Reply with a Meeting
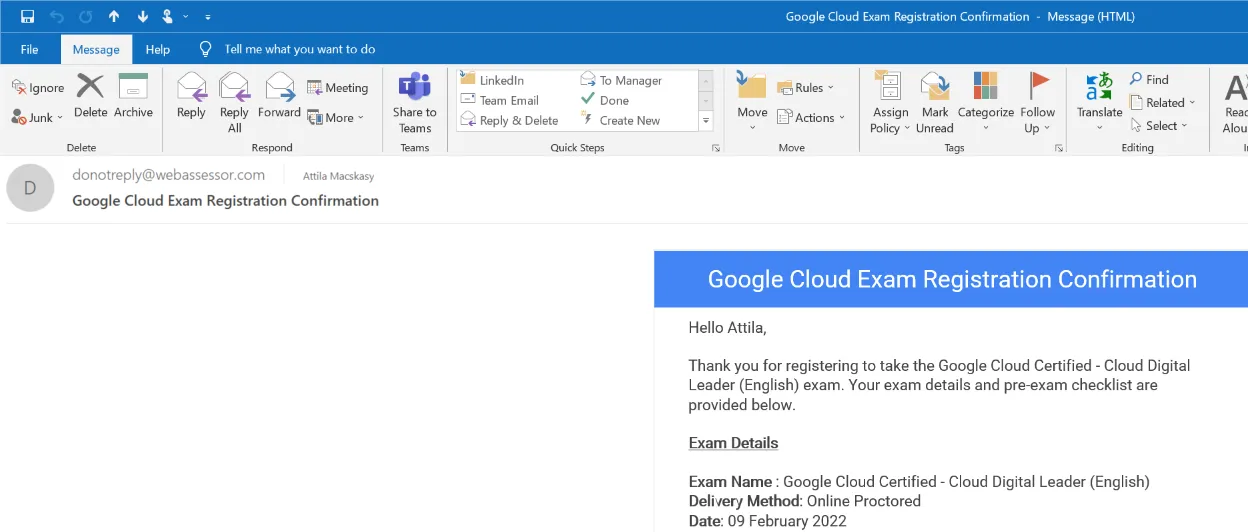 click(x=337, y=88)
